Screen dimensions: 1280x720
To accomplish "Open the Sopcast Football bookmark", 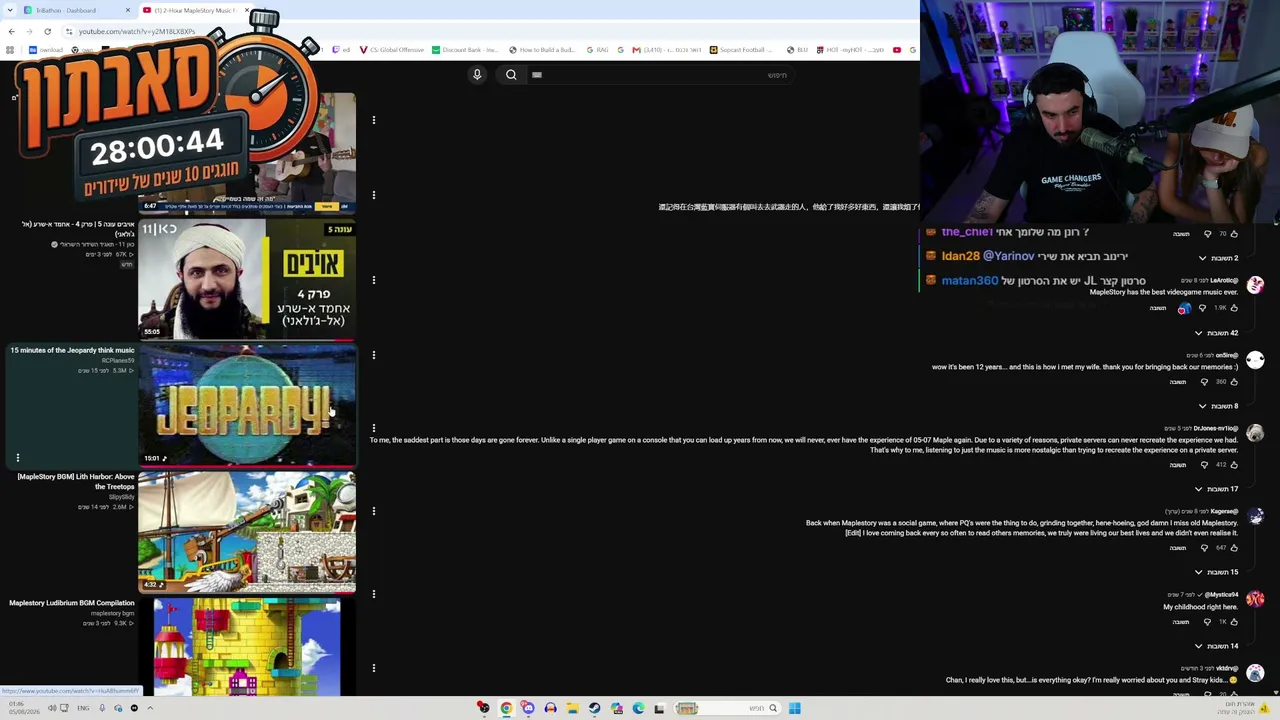I will click(x=742, y=49).
